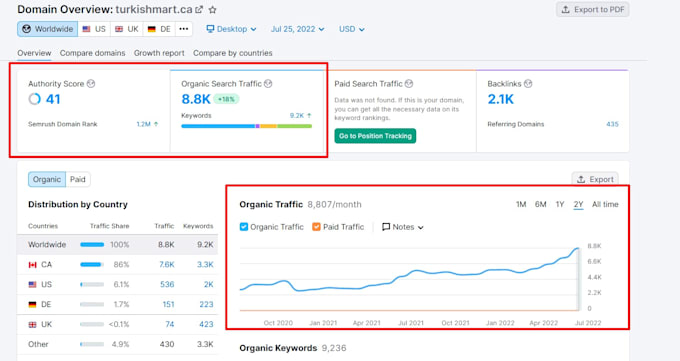Open the Desktop device dropdown
This screenshot has width=680, height=361.
(231, 29)
